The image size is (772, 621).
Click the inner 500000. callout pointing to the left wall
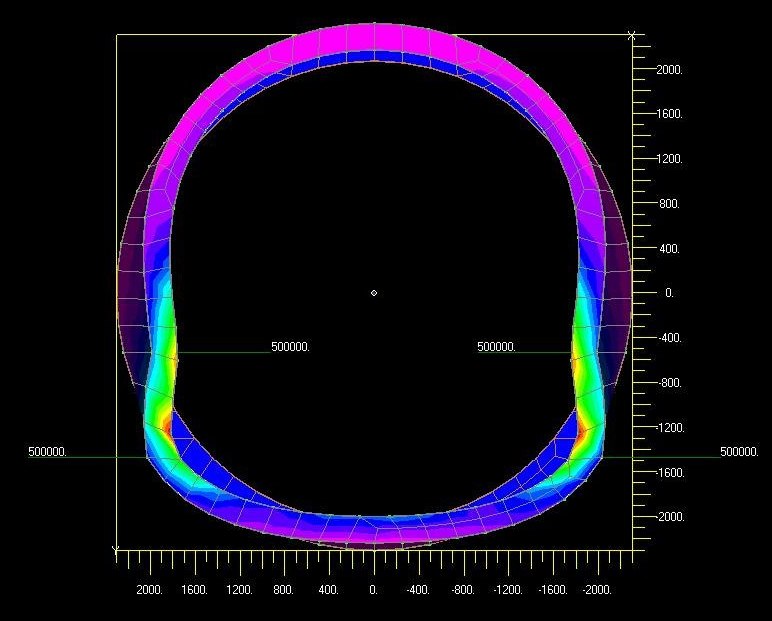[x=290, y=347]
